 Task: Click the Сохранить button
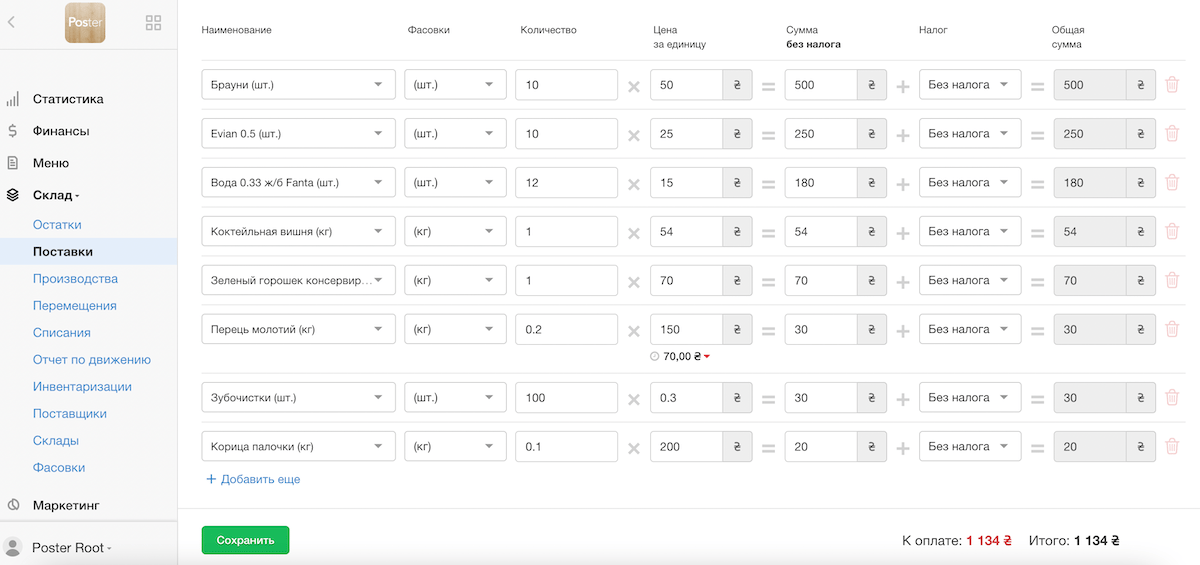(x=245, y=540)
